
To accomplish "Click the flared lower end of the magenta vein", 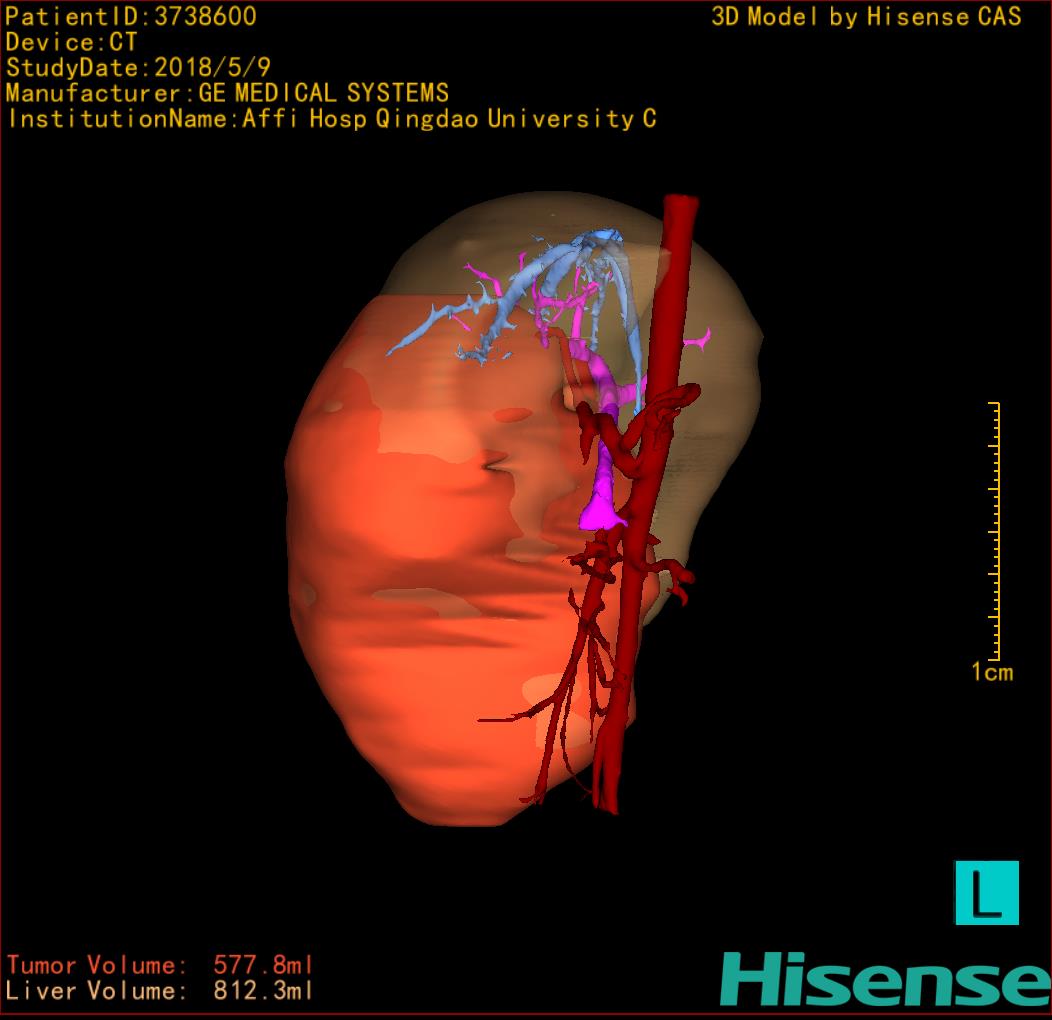I will [x=602, y=514].
